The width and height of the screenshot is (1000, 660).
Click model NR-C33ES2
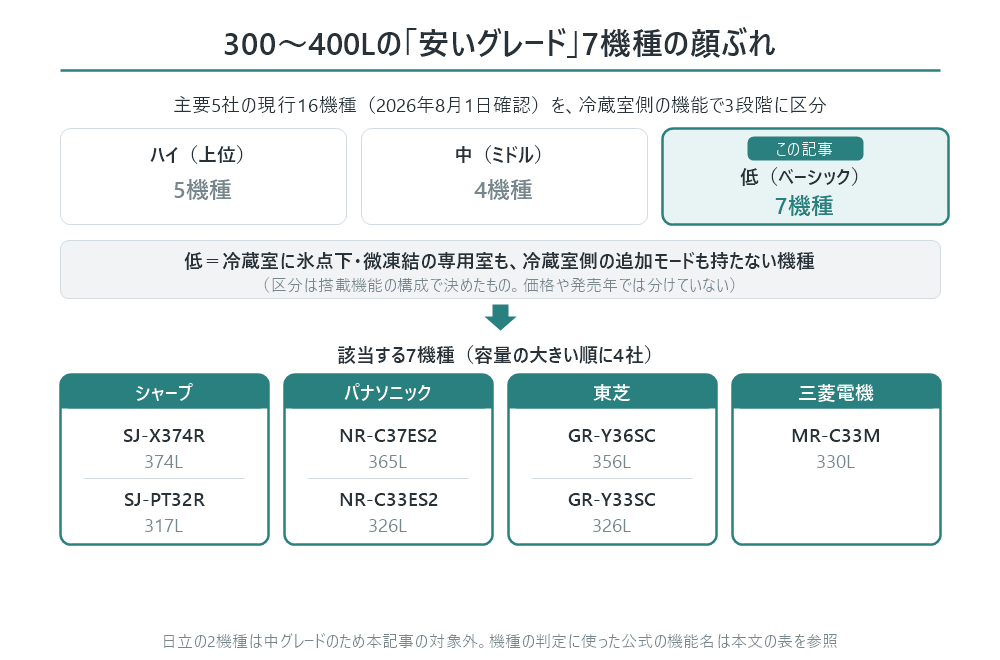tap(388, 500)
